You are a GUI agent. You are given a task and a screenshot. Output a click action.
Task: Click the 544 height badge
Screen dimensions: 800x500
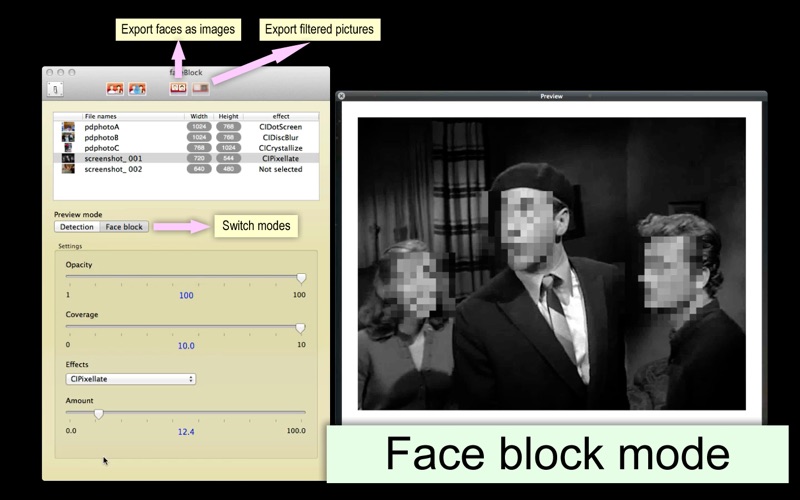pos(229,158)
